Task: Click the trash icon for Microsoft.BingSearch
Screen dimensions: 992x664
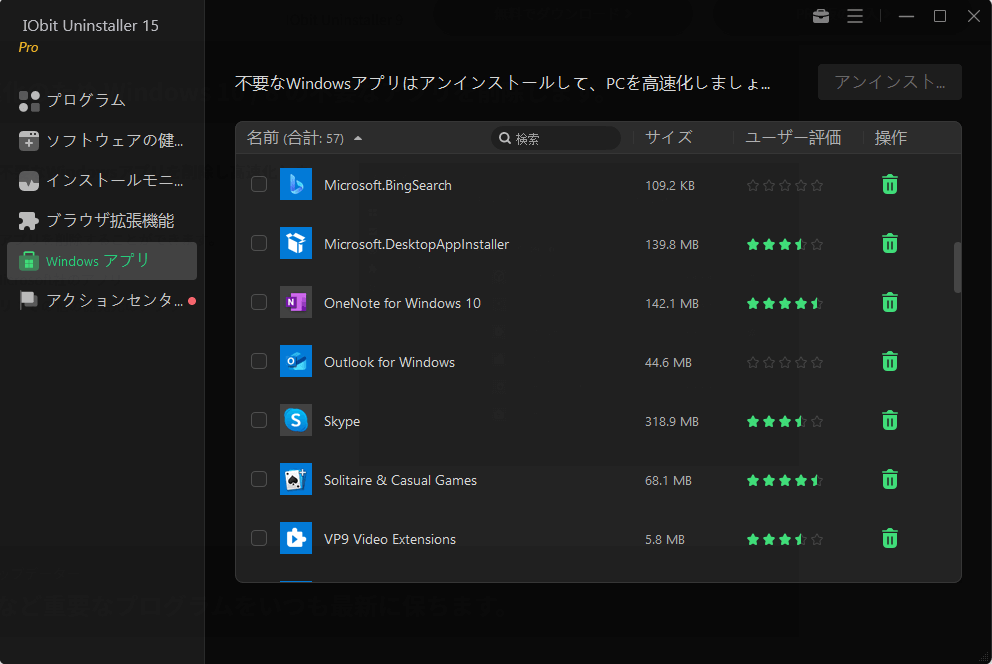Action: 890,185
